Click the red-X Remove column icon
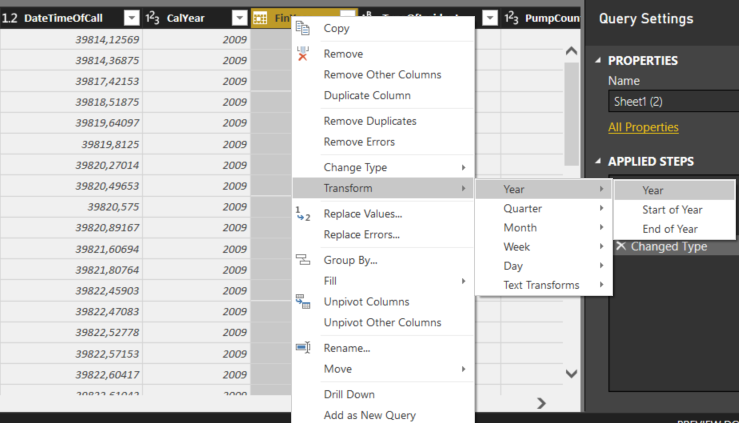 coord(303,54)
